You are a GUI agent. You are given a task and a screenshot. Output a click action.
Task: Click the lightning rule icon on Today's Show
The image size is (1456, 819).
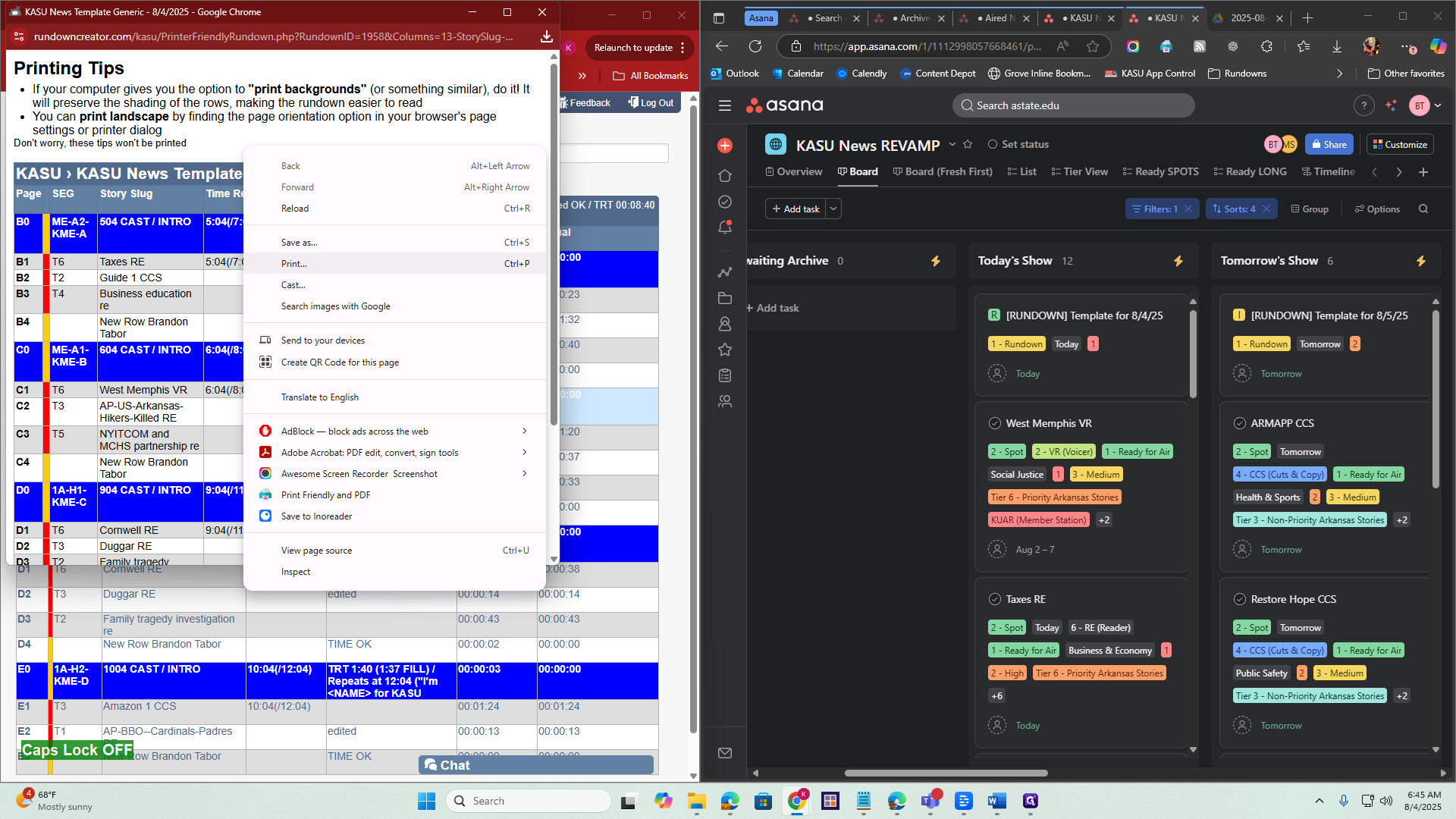pyautogui.click(x=1178, y=261)
